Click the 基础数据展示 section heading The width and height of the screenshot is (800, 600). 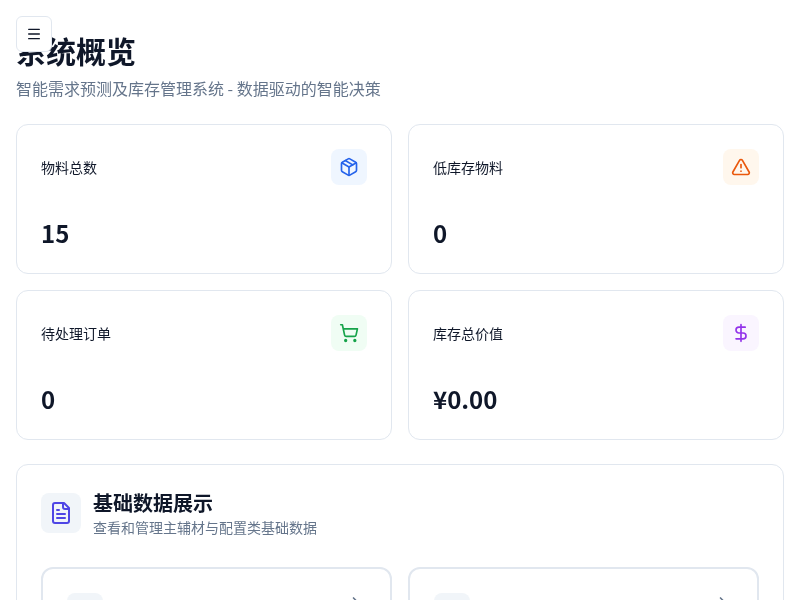tap(153, 504)
